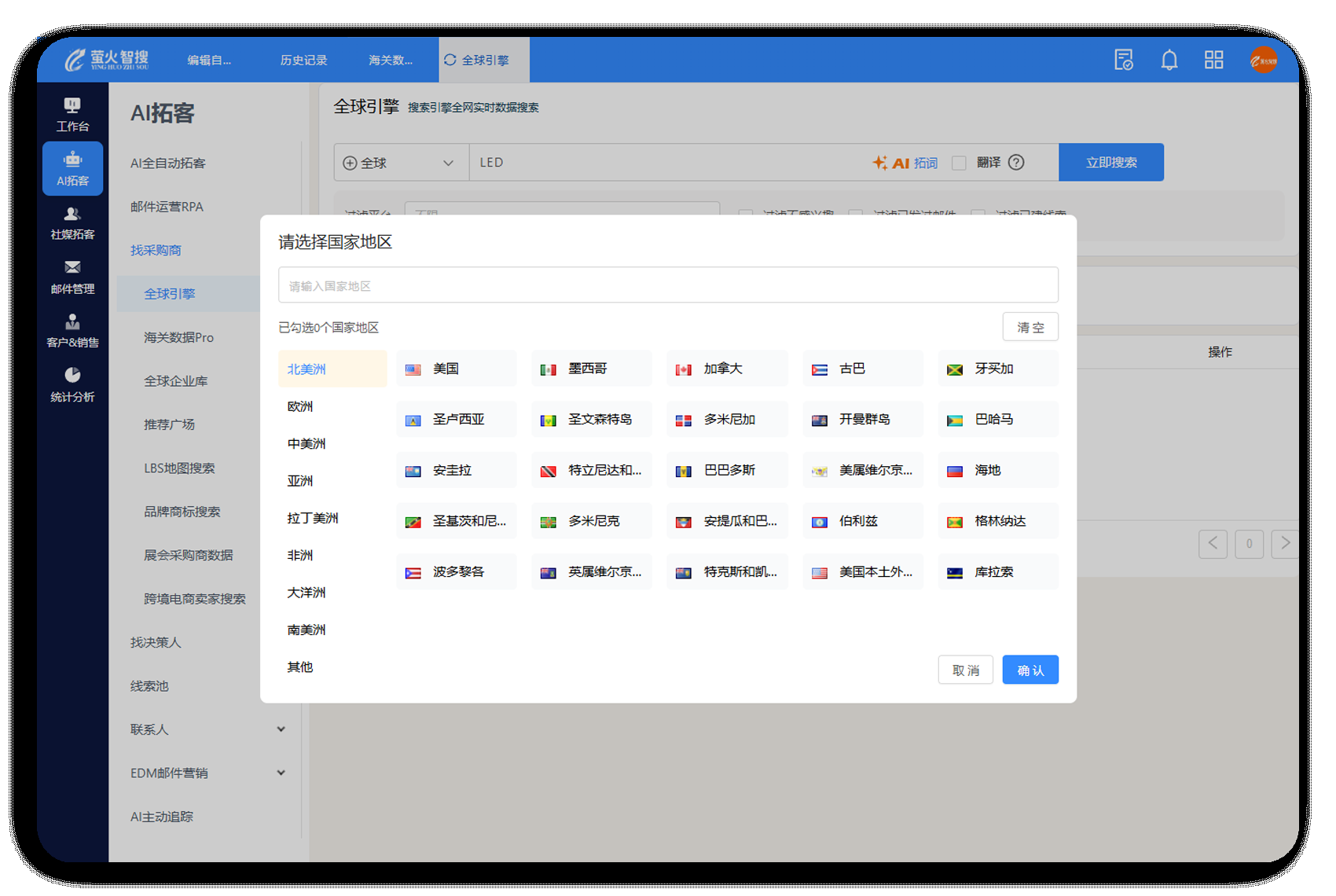Open the task list document icon
This screenshot has width=1336, height=896.
pyautogui.click(x=1124, y=60)
